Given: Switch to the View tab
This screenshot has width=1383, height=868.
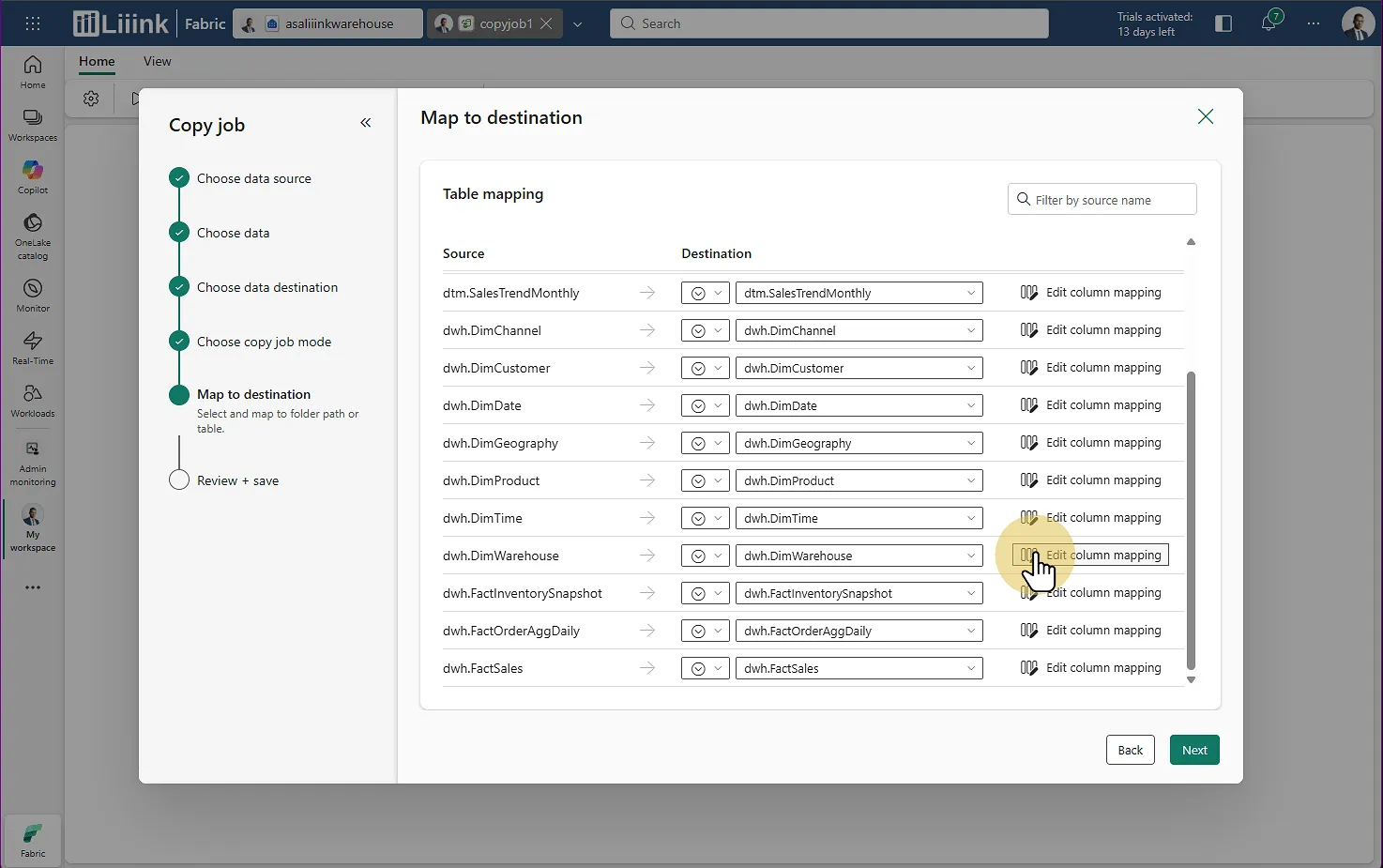Looking at the screenshot, I should [157, 61].
